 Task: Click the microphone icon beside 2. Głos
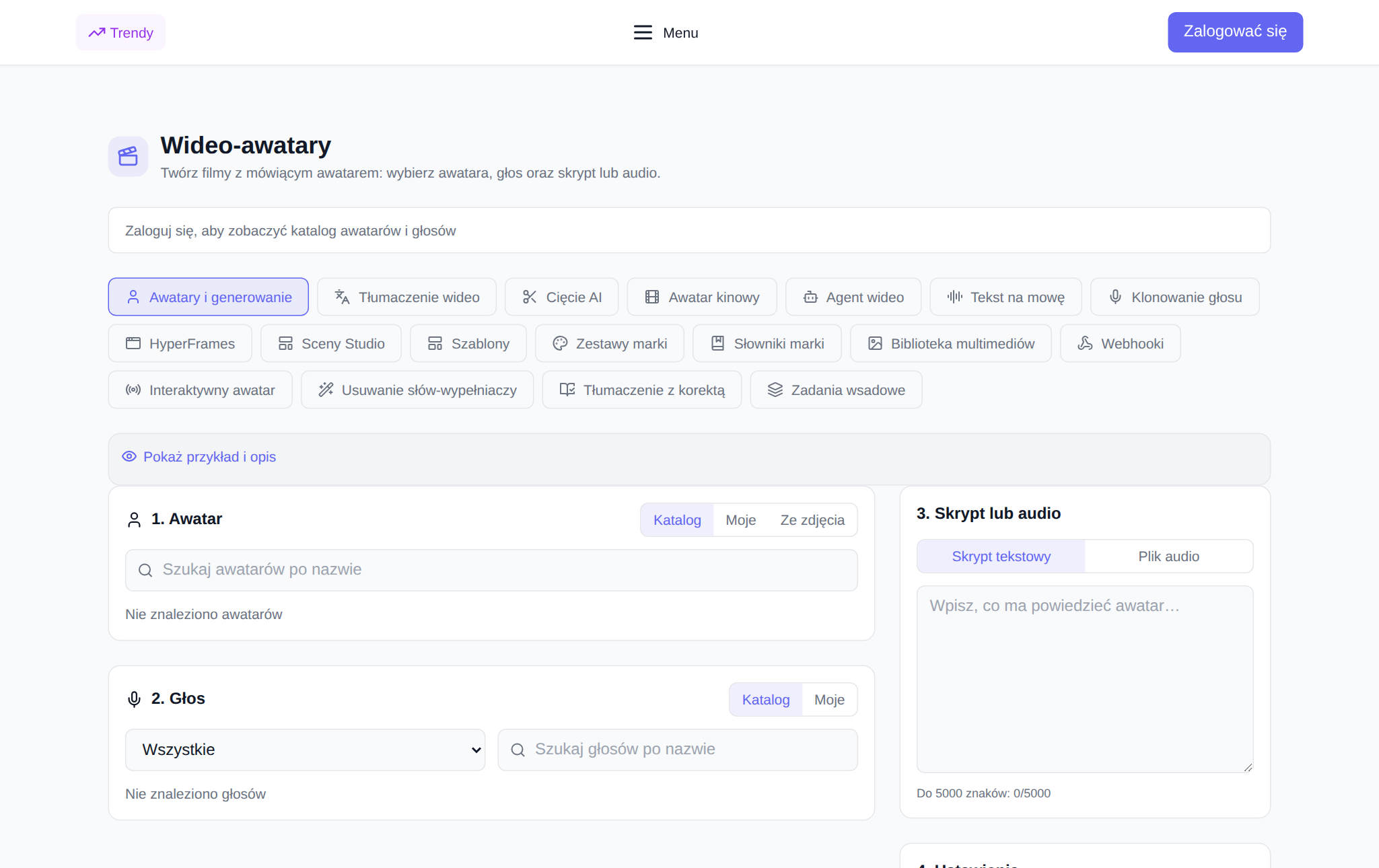click(134, 699)
